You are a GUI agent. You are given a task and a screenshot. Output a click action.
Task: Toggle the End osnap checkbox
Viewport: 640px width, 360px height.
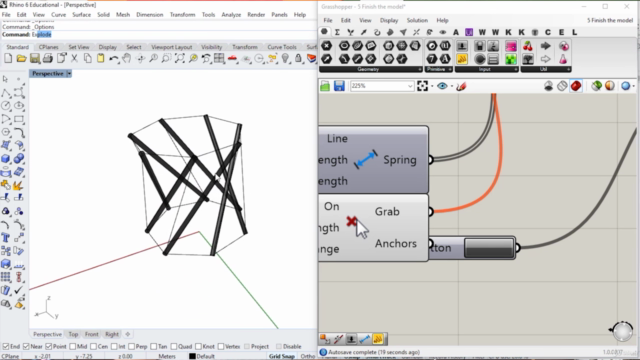(x=6, y=347)
